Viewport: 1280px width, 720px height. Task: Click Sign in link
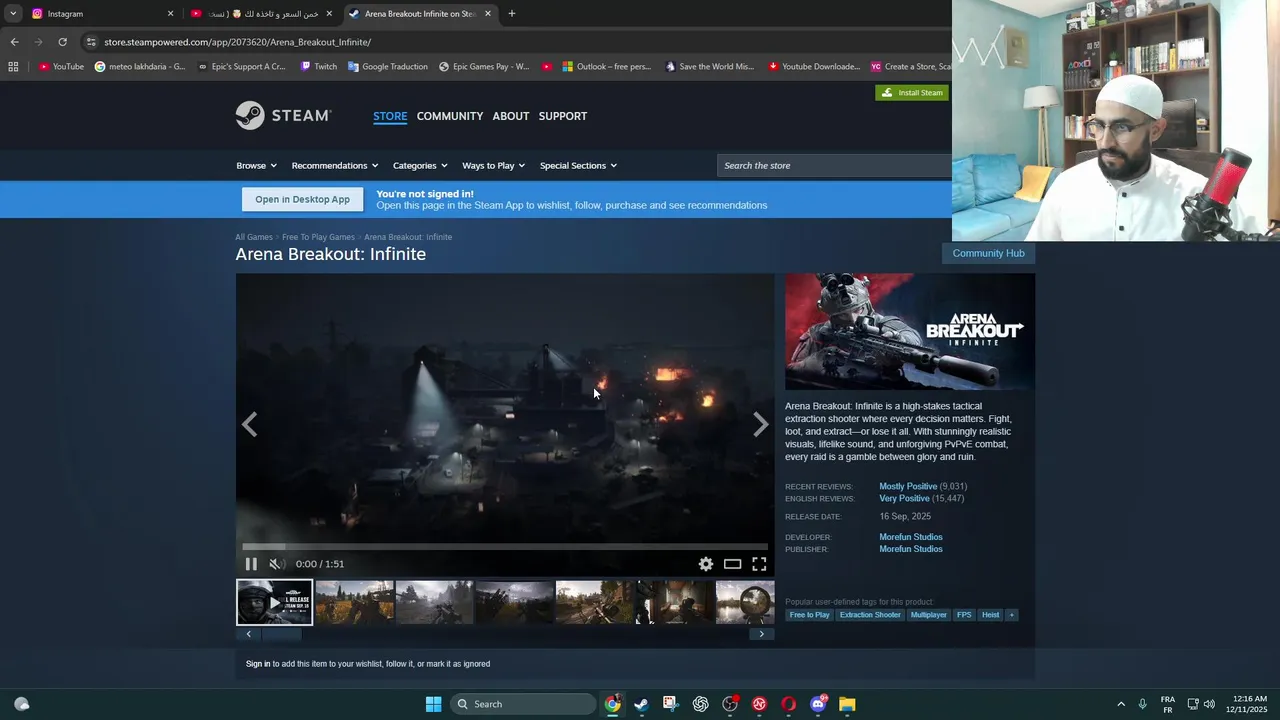tap(258, 664)
